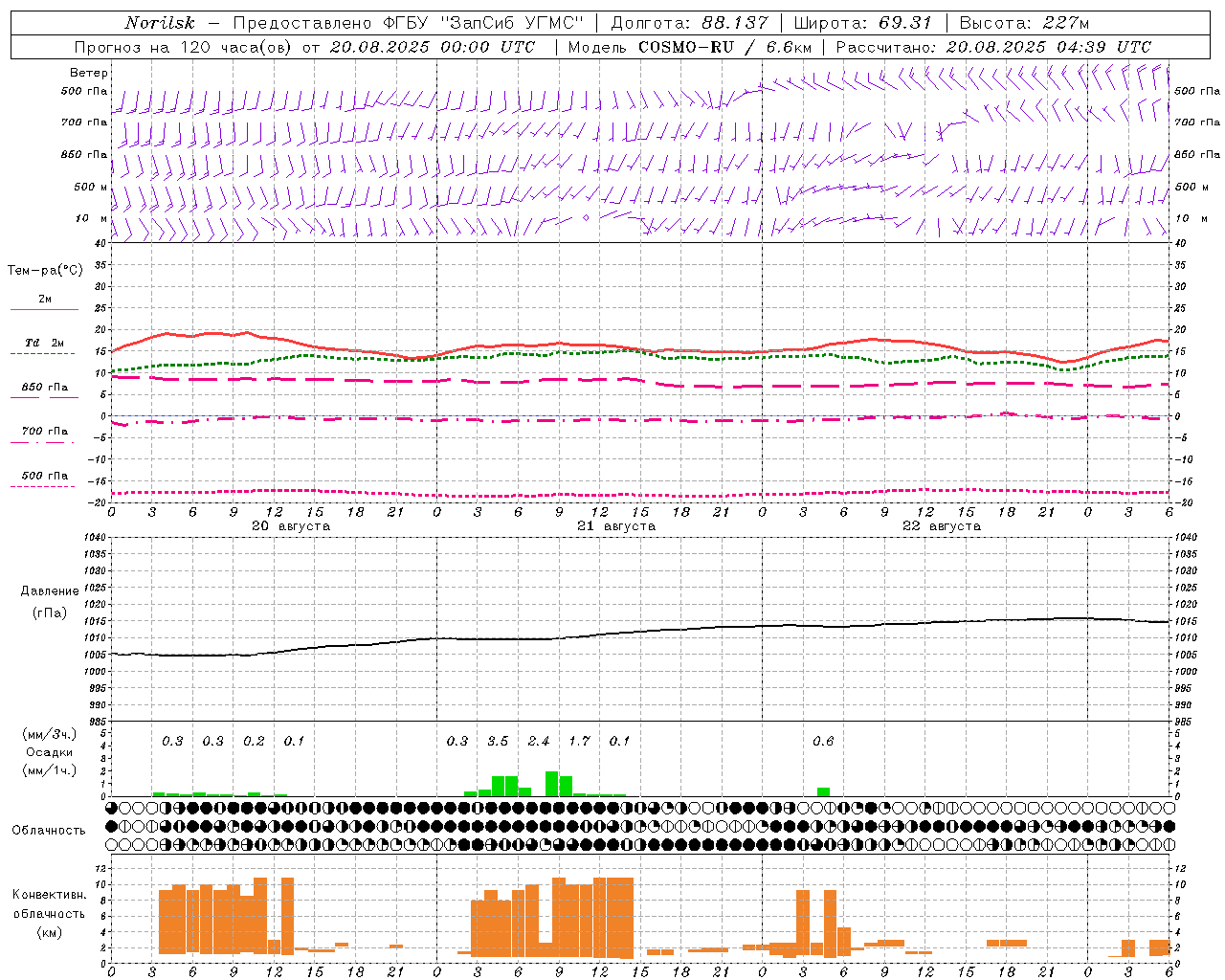The image size is (1225, 980).
Task: Click the "3.5" precipitation value
Action: point(498,742)
